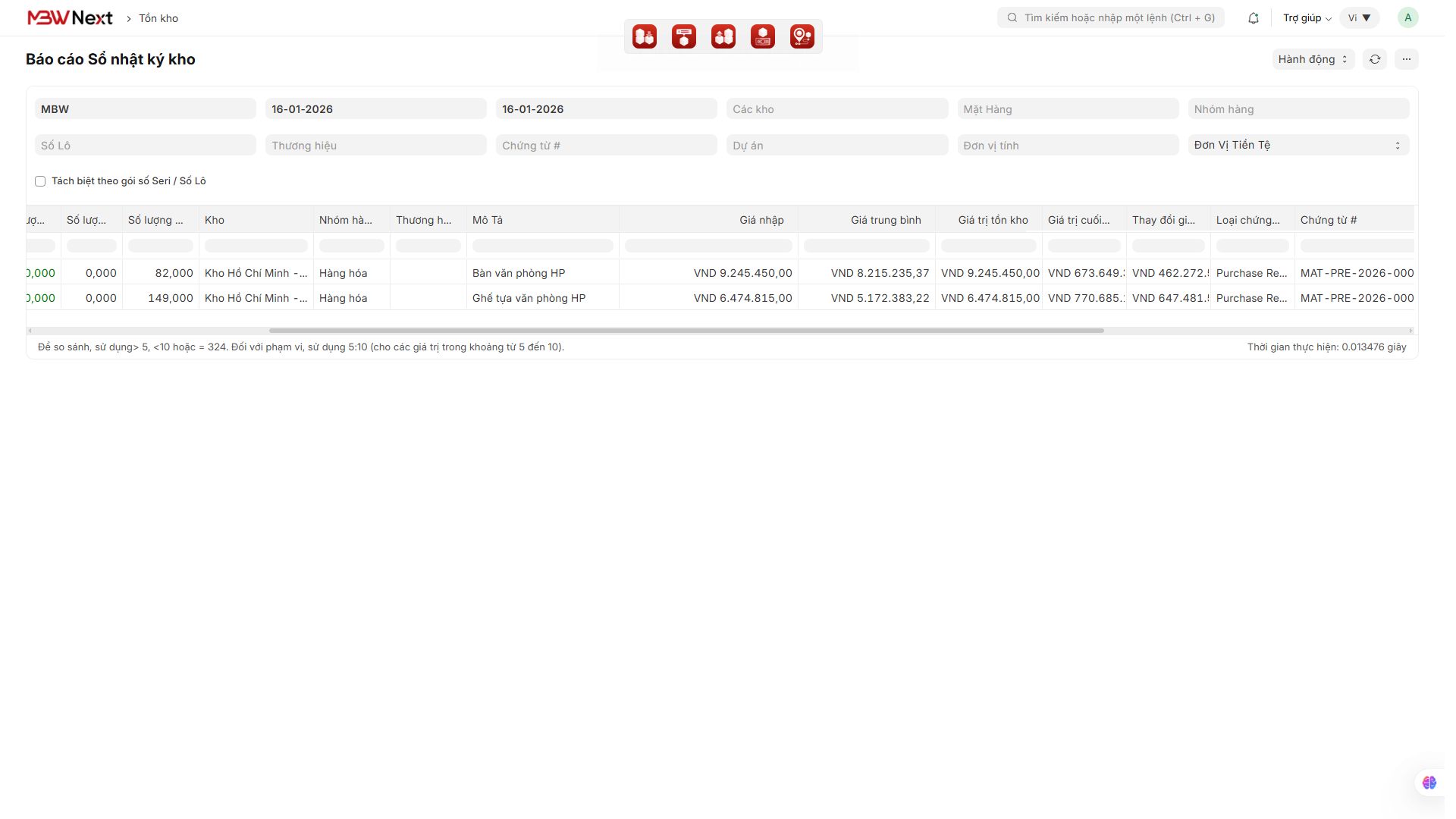The width and height of the screenshot is (1456, 819).
Task: Open the Vi language selector
Action: [1359, 18]
